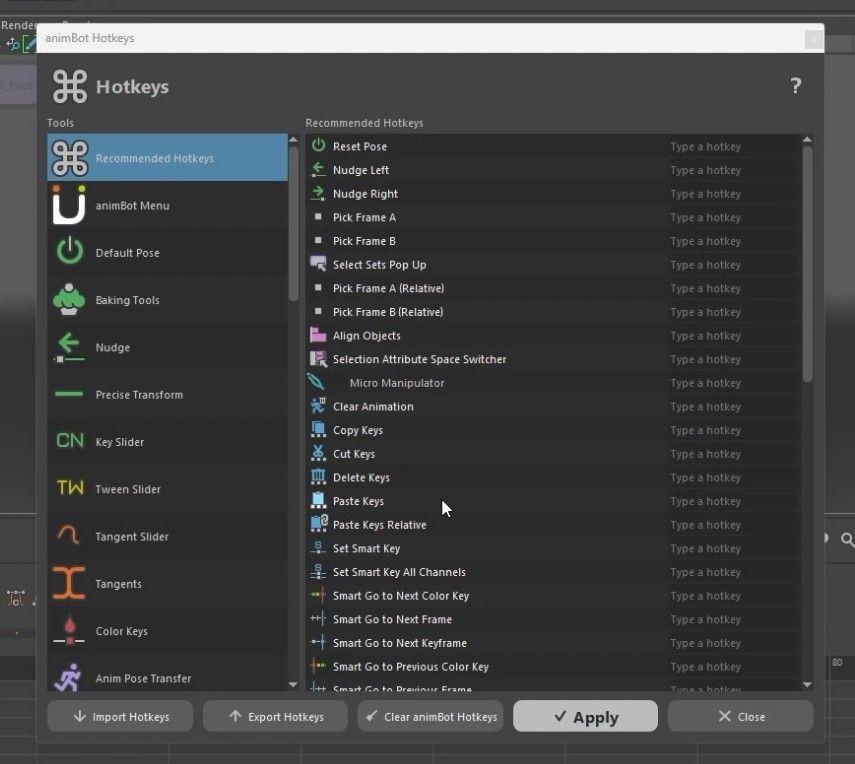Viewport: 855px width, 764px height.
Task: Select the Default Pose power icon
Action: (x=70, y=251)
